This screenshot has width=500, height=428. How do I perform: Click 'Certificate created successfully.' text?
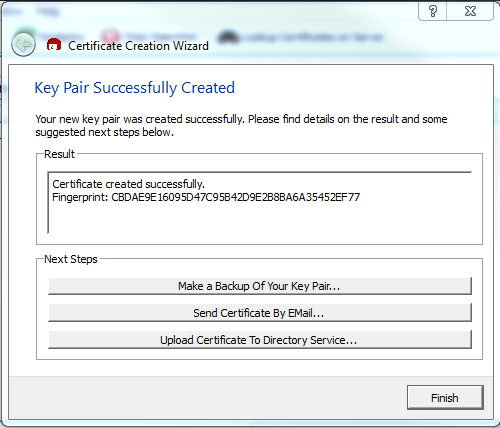(128, 184)
